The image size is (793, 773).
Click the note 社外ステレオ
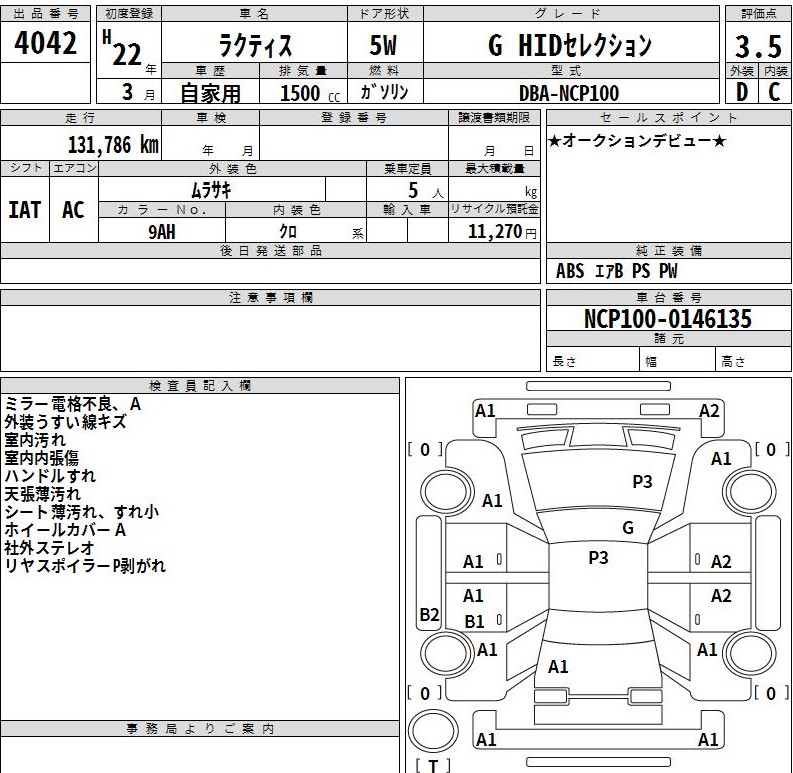[50, 548]
